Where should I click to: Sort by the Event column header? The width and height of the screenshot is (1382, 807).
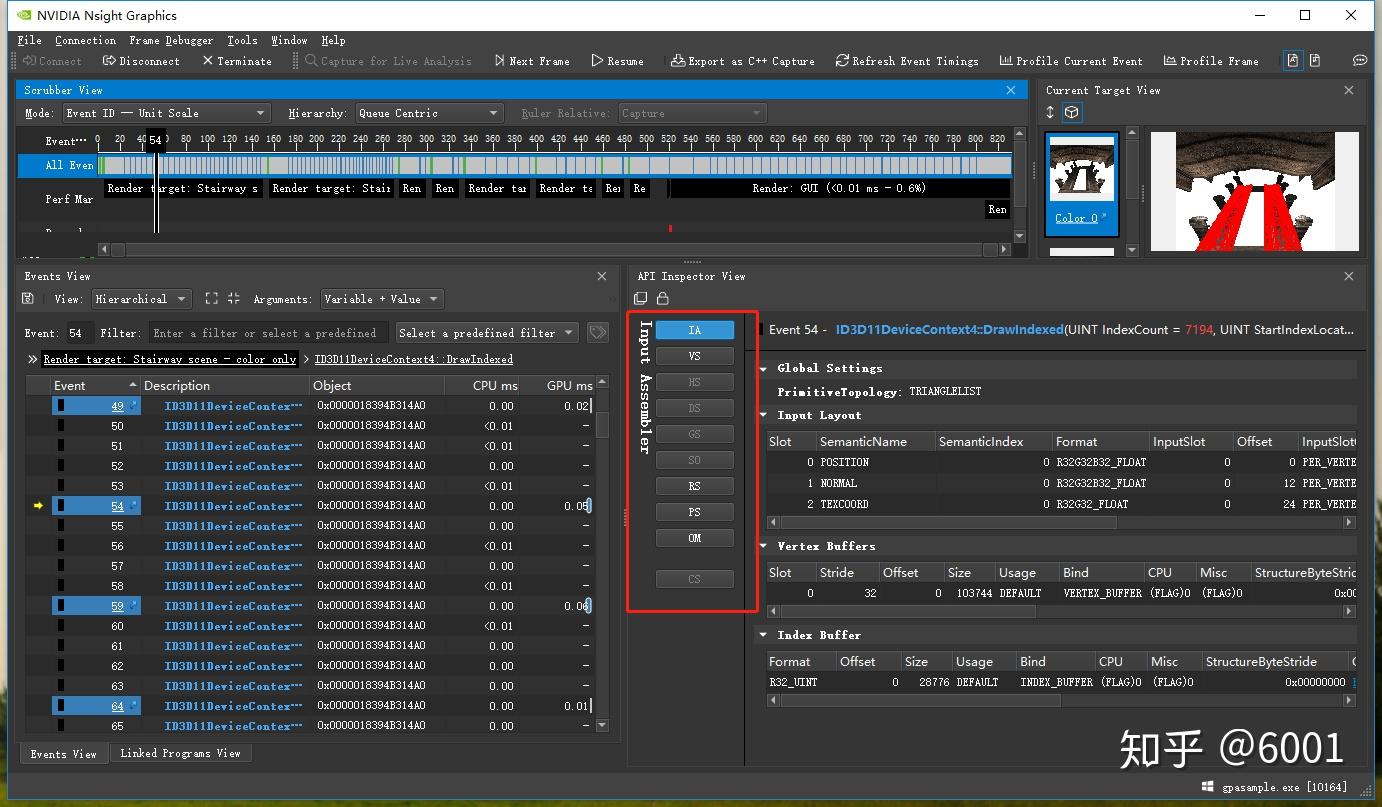click(x=95, y=385)
